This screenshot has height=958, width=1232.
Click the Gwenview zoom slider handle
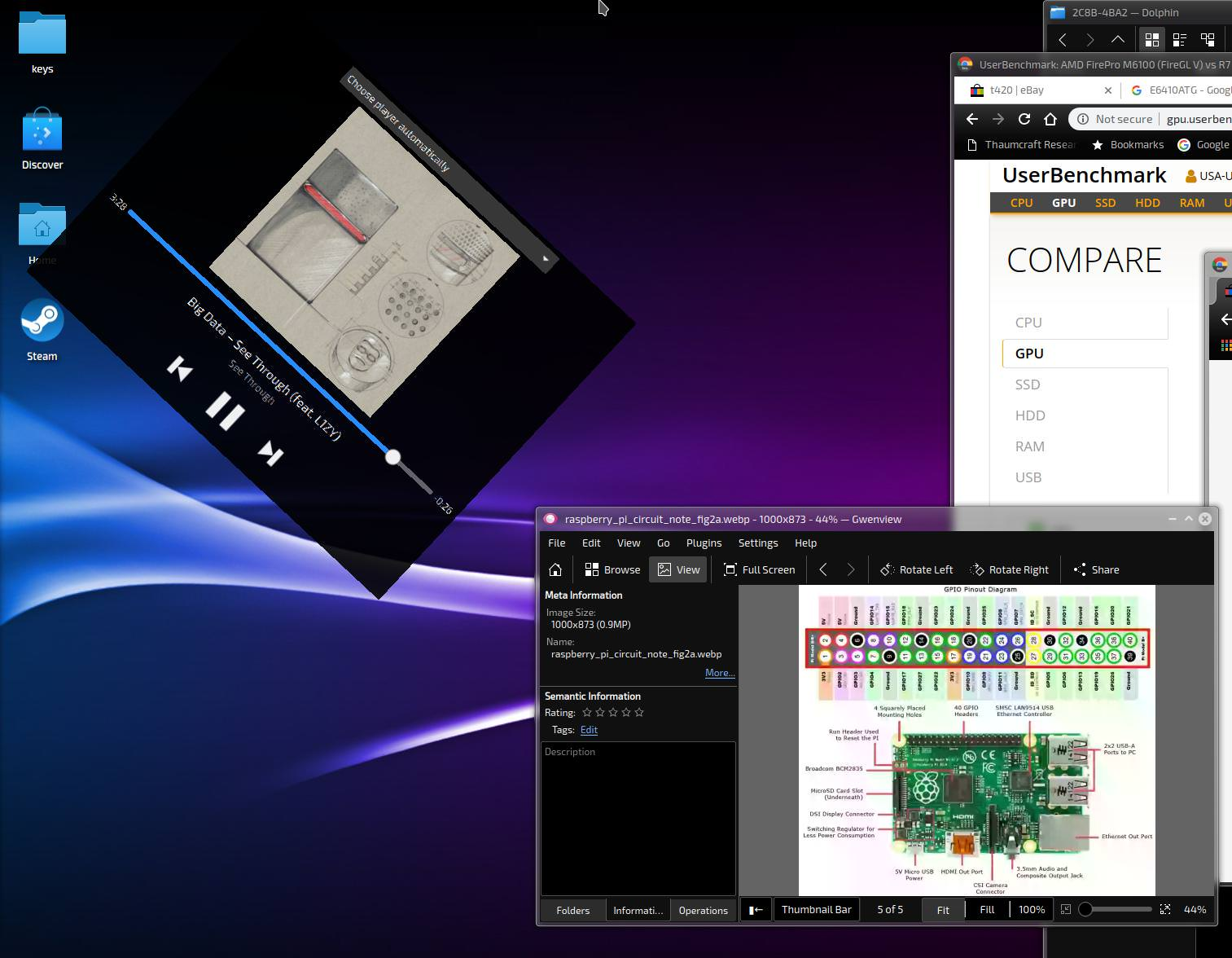point(1085,909)
